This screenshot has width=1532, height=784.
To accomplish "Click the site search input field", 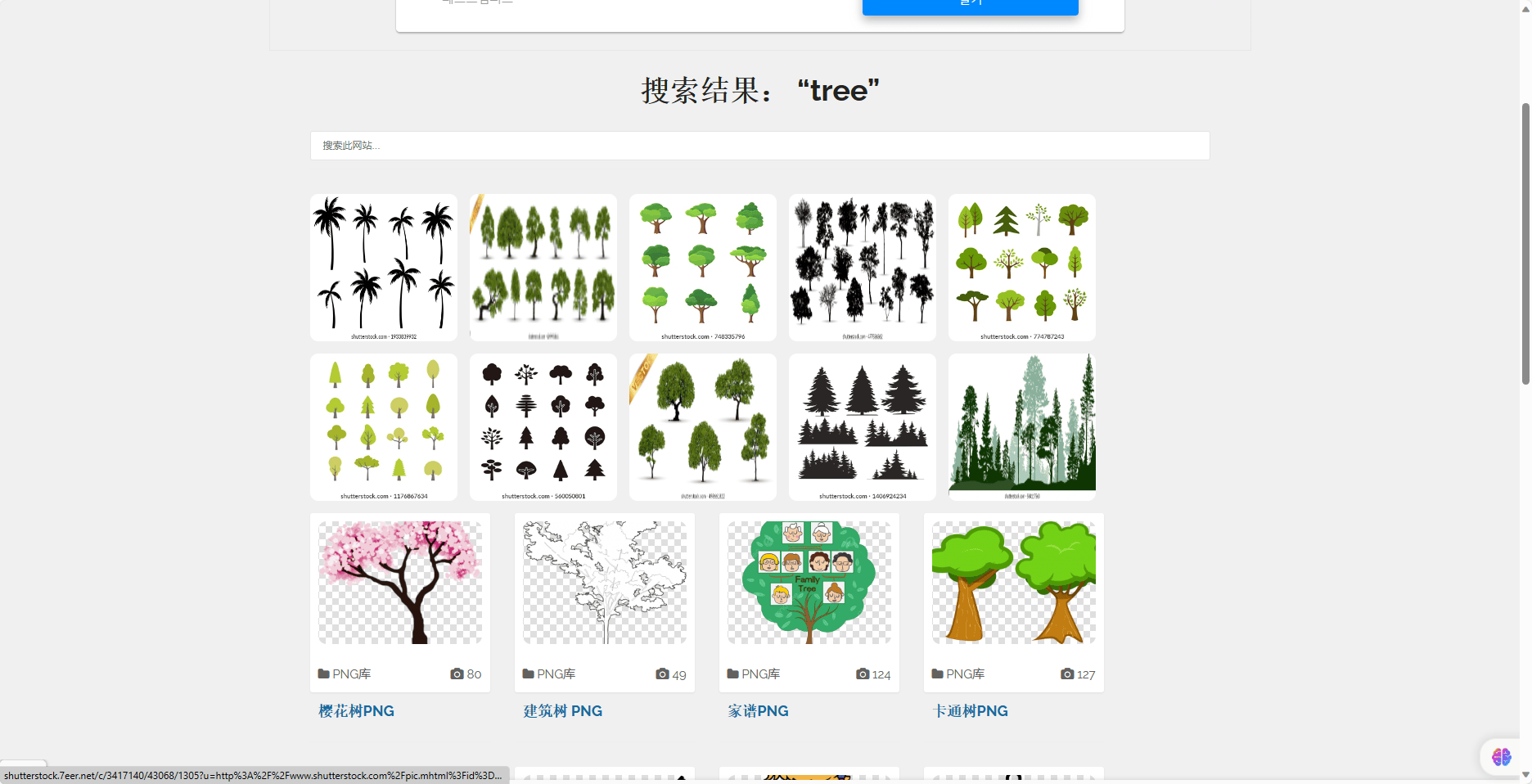I will [x=759, y=146].
